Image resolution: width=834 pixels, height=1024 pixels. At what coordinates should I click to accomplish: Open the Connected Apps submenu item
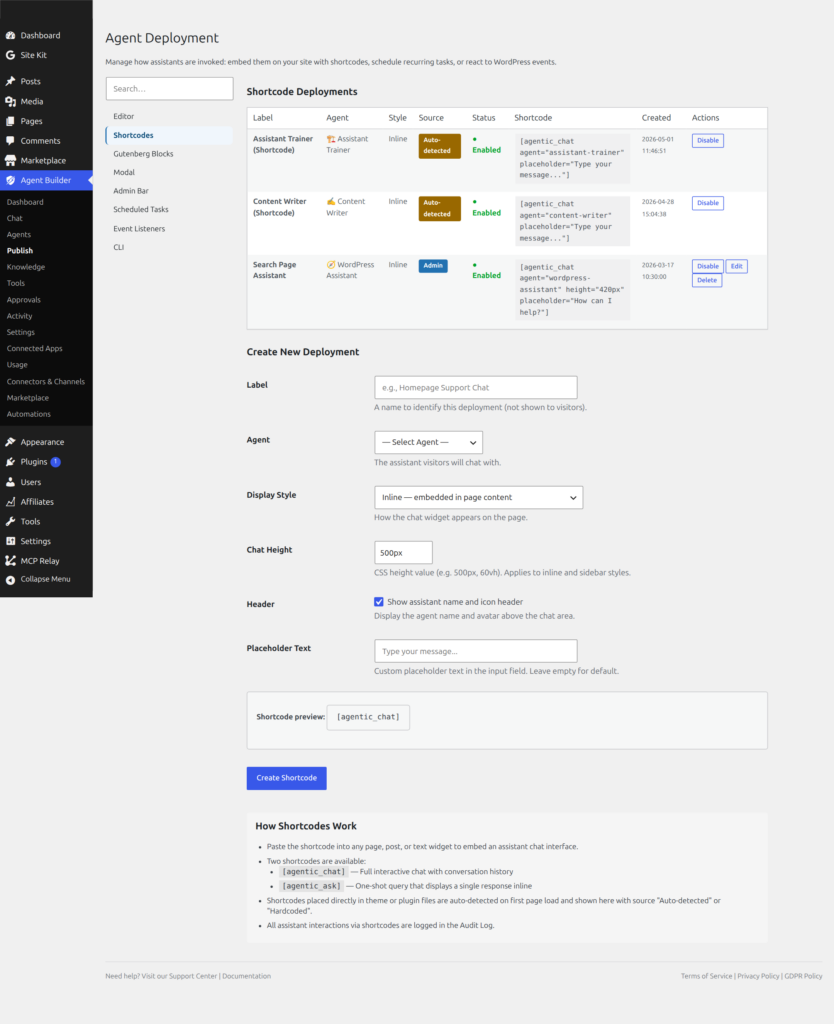point(35,349)
